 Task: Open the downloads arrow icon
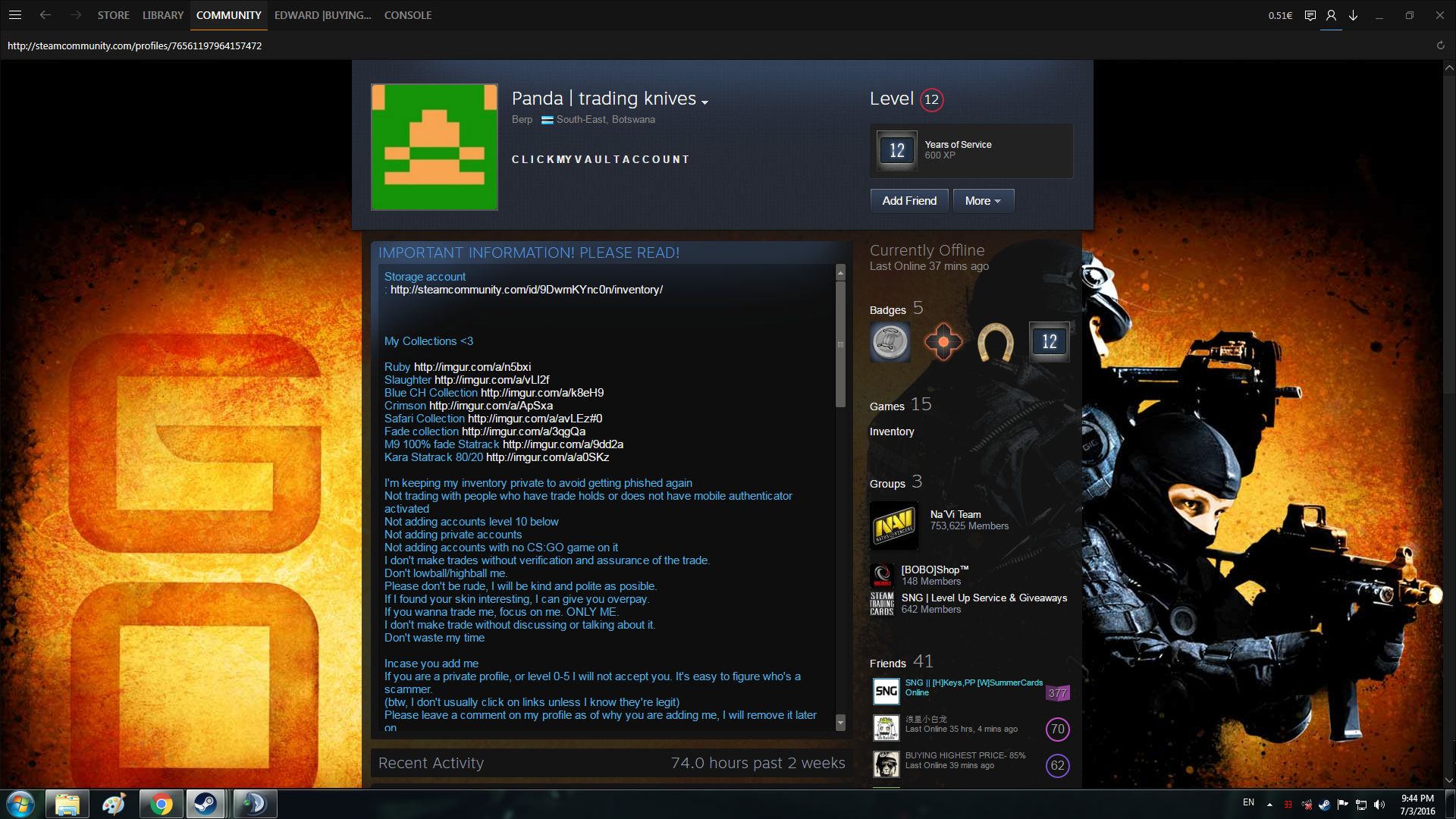coord(1353,15)
